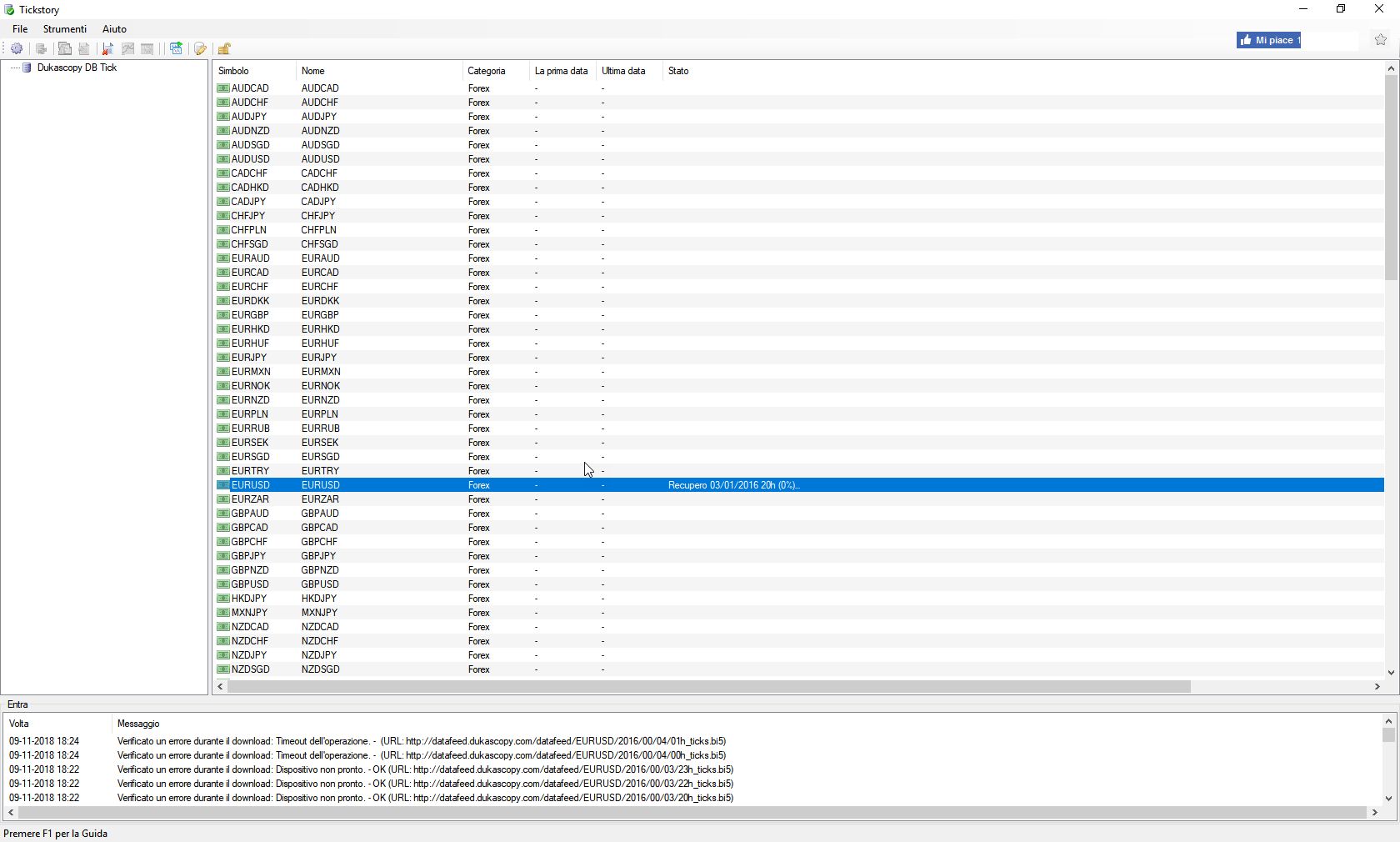Click the Recupero 03/01/2016 20h status text

click(733, 485)
